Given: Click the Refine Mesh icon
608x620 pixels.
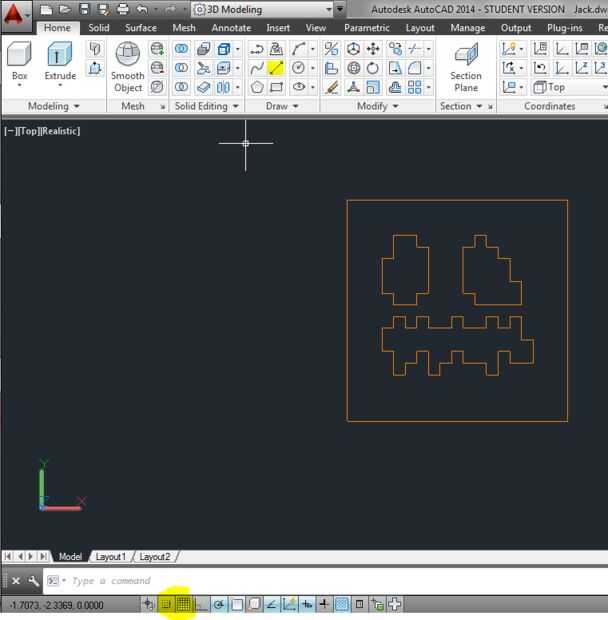Looking at the screenshot, I should [157, 87].
